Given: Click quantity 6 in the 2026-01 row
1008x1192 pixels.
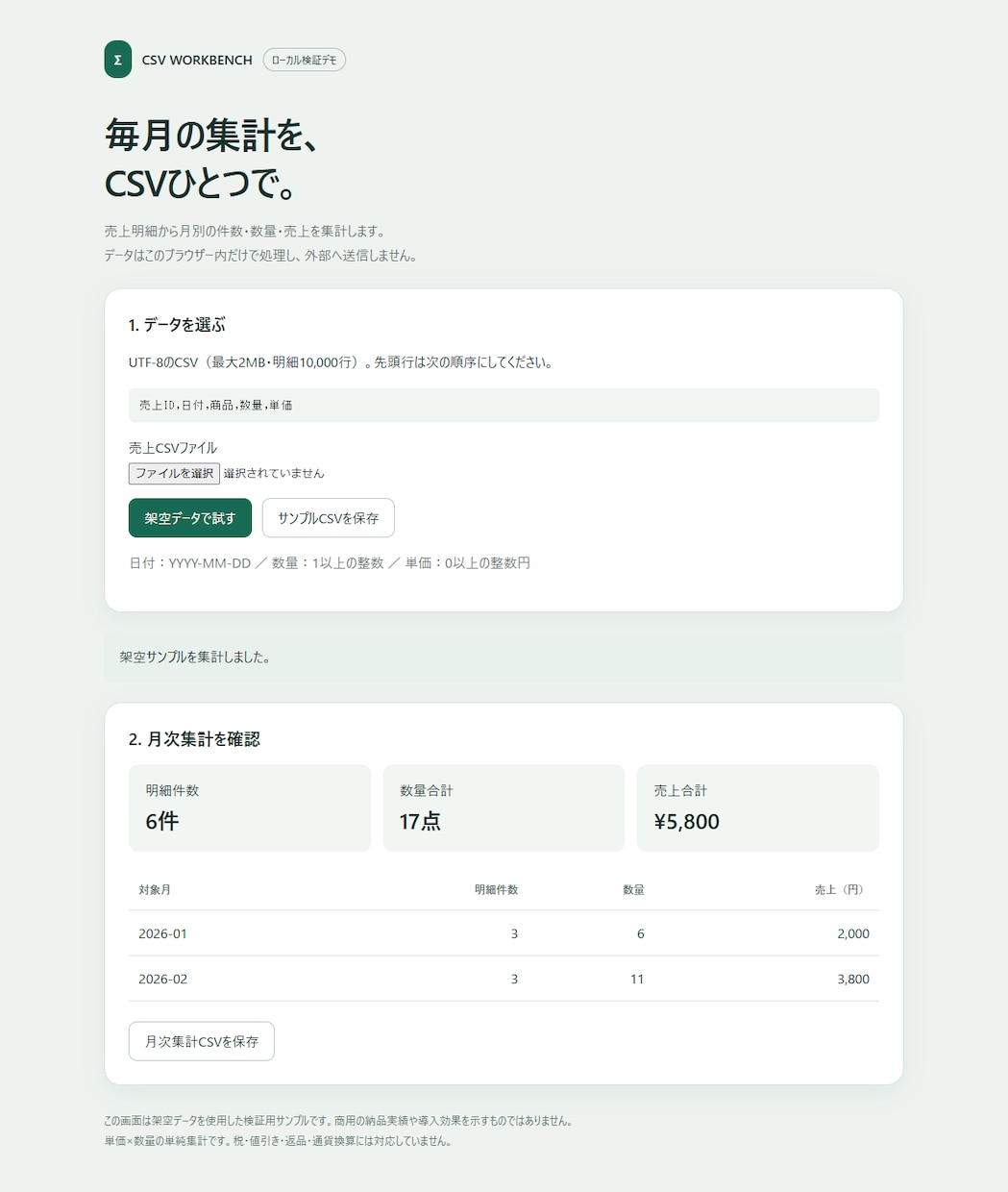Looking at the screenshot, I should 641,933.
